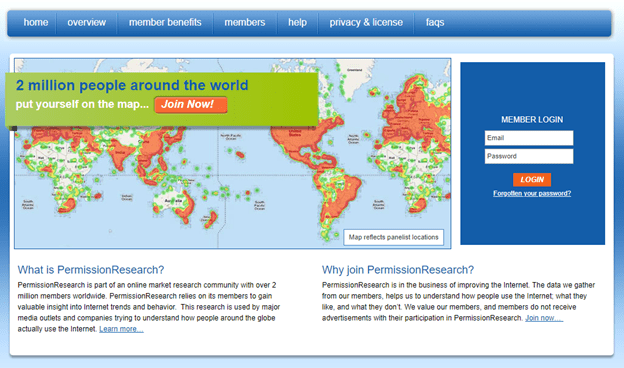
Task: Click the orange LOGIN button
Action: 532,179
